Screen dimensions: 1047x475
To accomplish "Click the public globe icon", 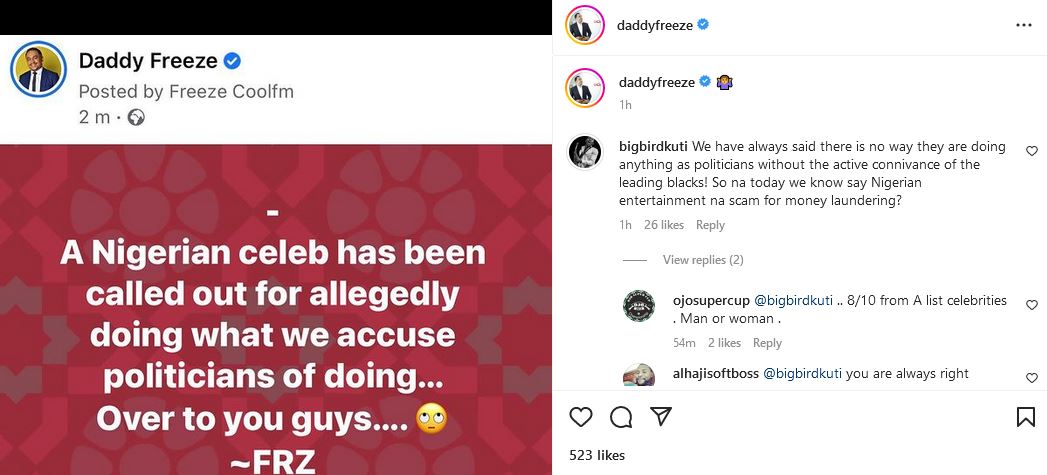I will pos(136,118).
